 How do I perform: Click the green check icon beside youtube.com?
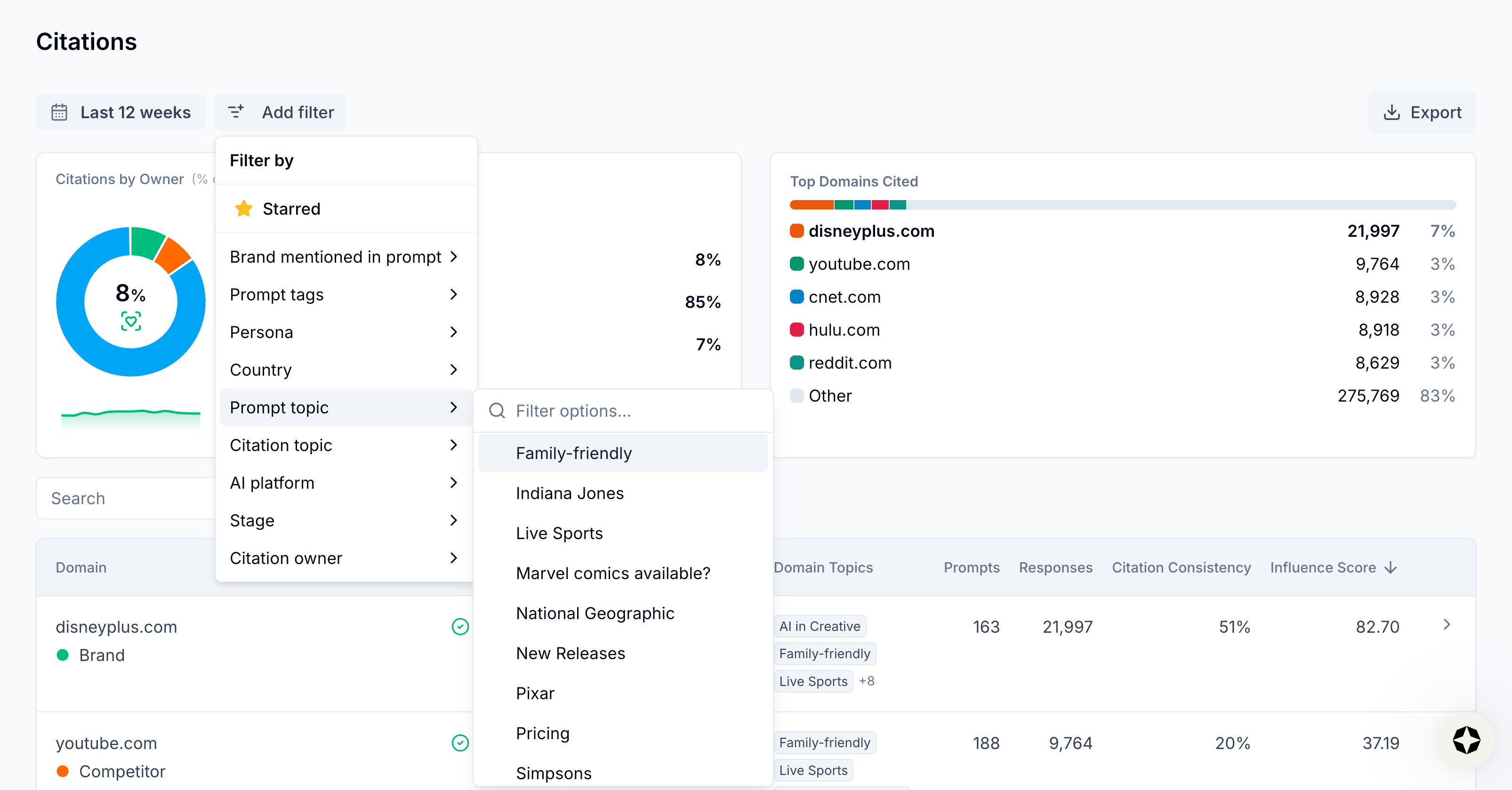pyautogui.click(x=460, y=743)
